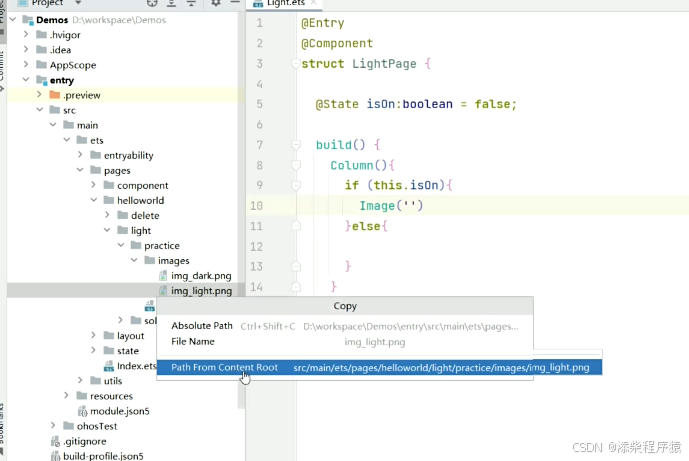This screenshot has height=461, width=689.
Task: Expand the utils folder
Action: [x=80, y=380]
